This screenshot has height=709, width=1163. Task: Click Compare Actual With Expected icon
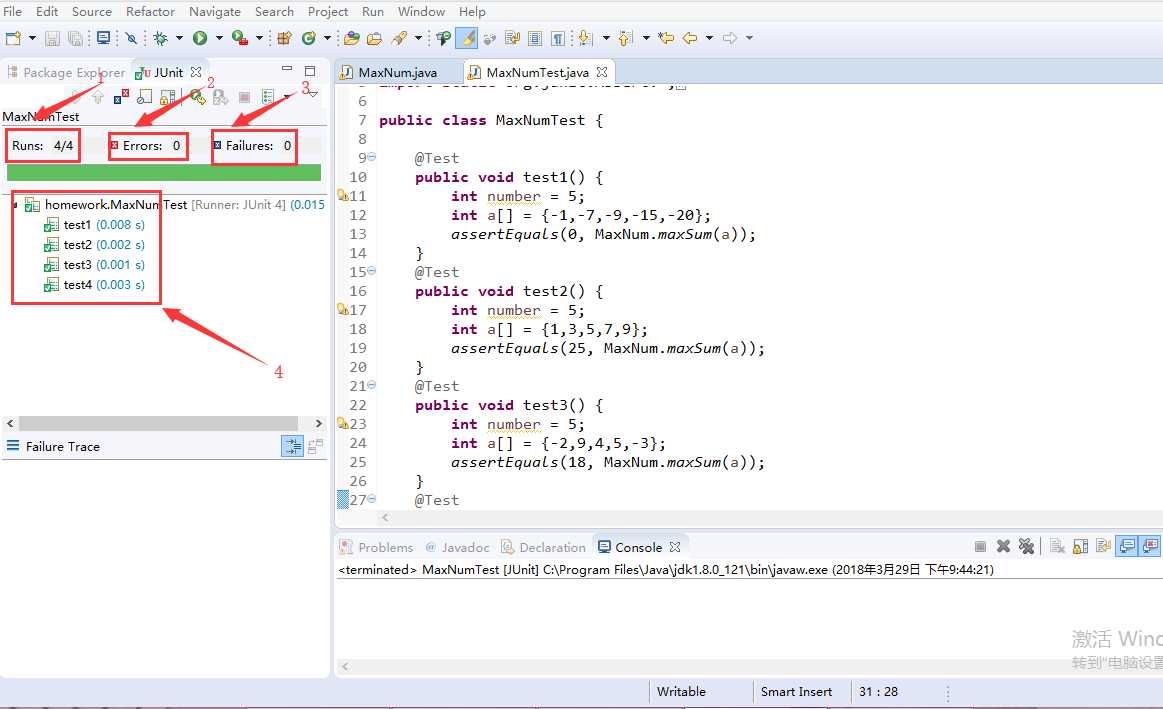315,446
